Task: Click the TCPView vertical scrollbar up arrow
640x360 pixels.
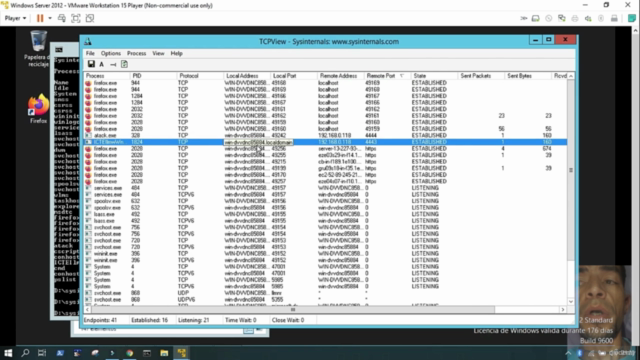Action: 571,76
